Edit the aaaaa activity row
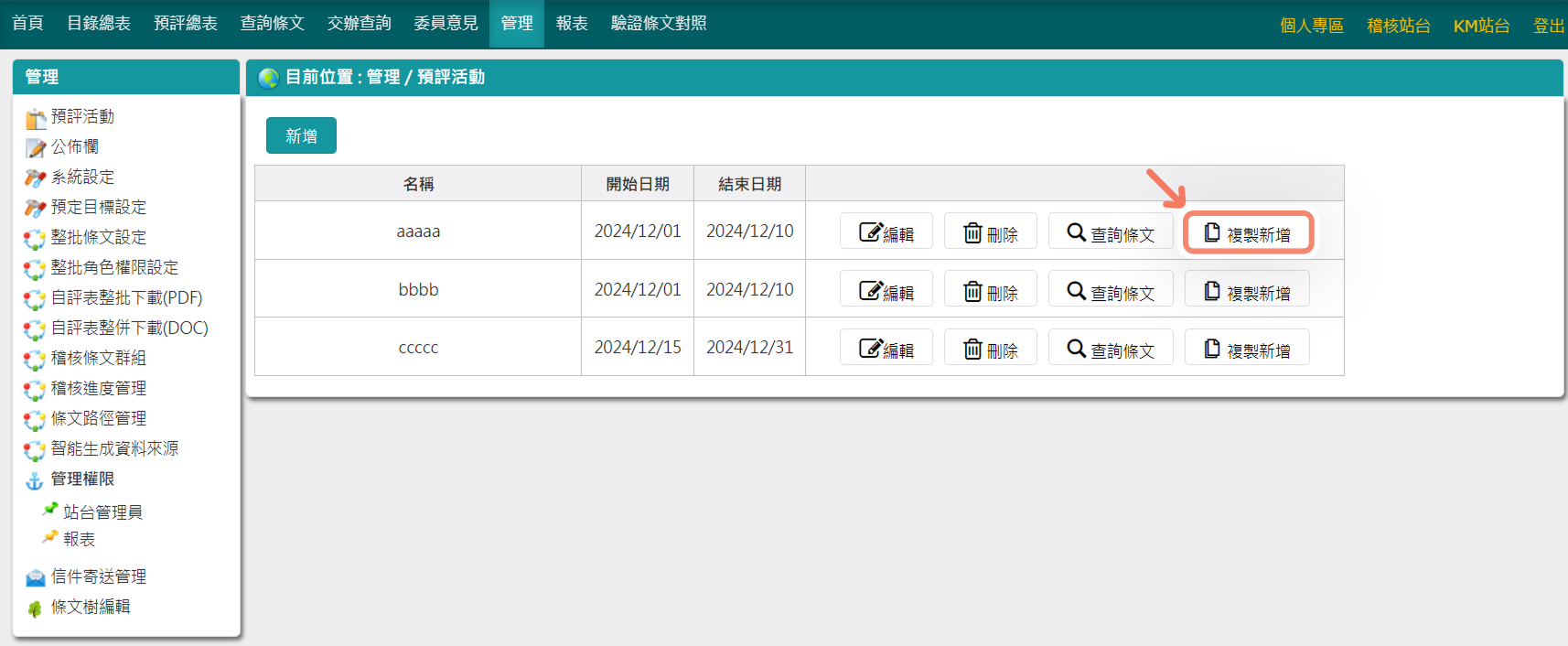Image resolution: width=1568 pixels, height=646 pixels. tap(886, 231)
